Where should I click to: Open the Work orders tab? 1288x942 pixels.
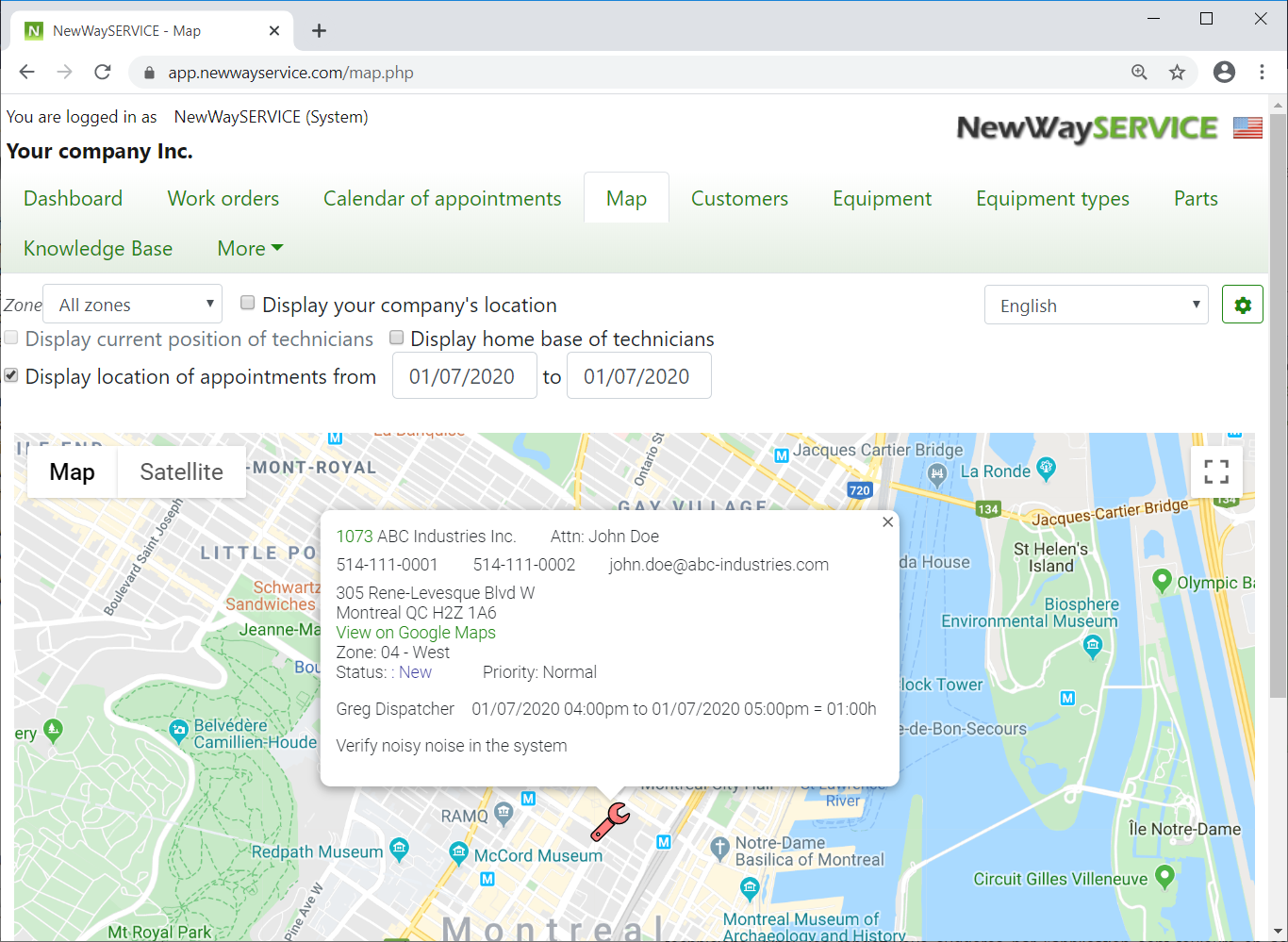tap(223, 198)
